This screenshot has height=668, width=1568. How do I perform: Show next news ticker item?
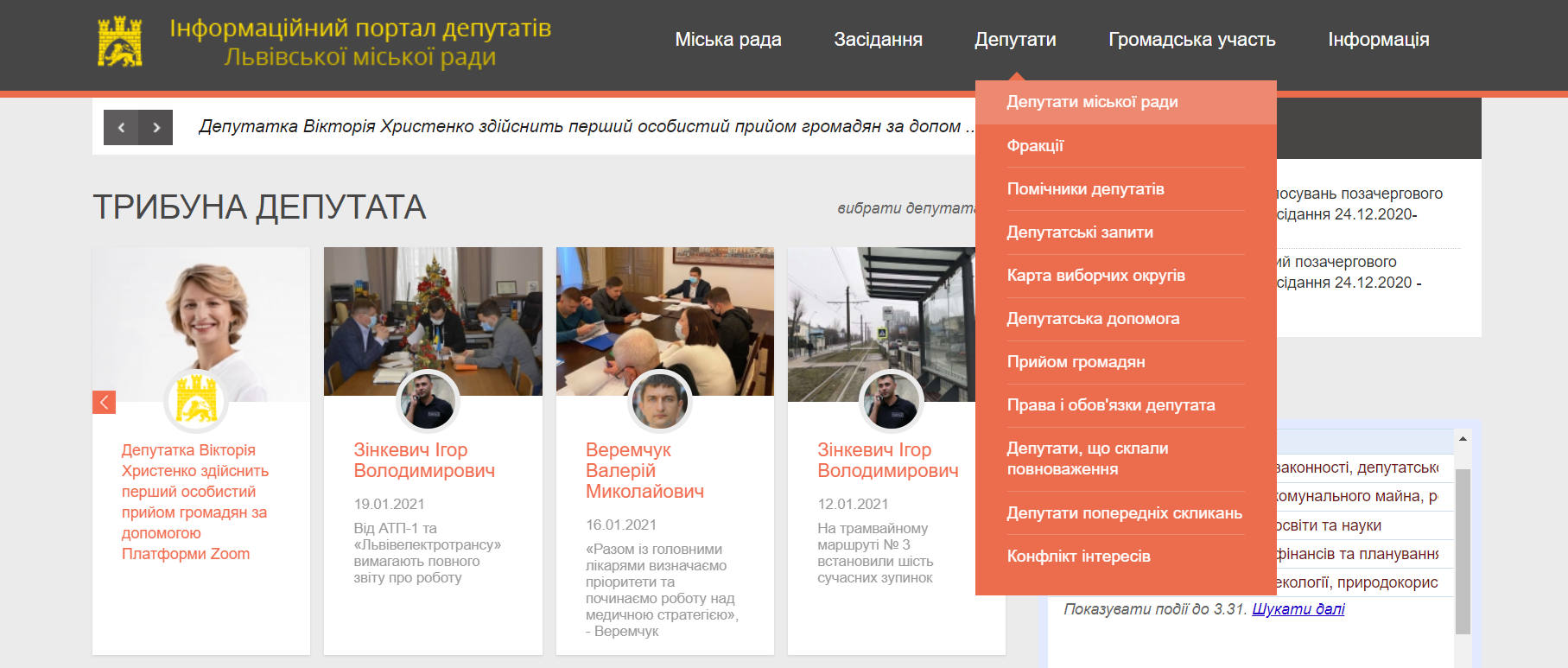coord(156,127)
